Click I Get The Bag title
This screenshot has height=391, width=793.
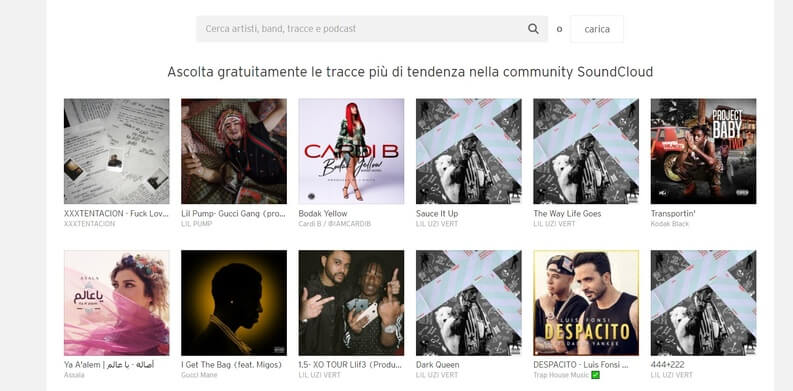coord(232,365)
